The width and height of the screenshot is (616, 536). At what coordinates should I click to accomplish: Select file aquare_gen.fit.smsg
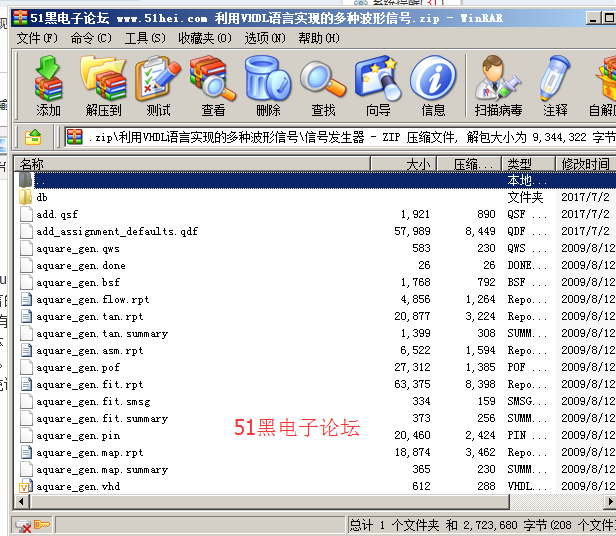pos(93,402)
